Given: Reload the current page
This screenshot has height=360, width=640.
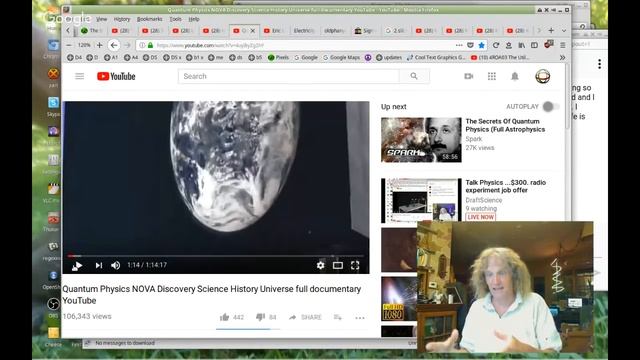Looking at the screenshot, I should pos(496,45).
